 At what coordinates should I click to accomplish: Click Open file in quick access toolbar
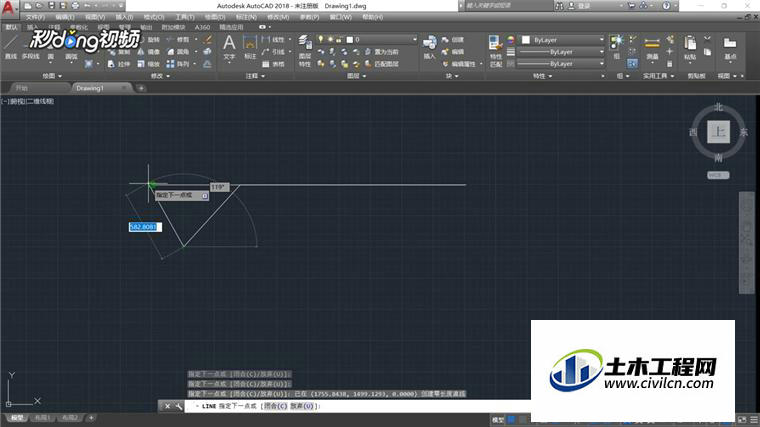(39, 6)
